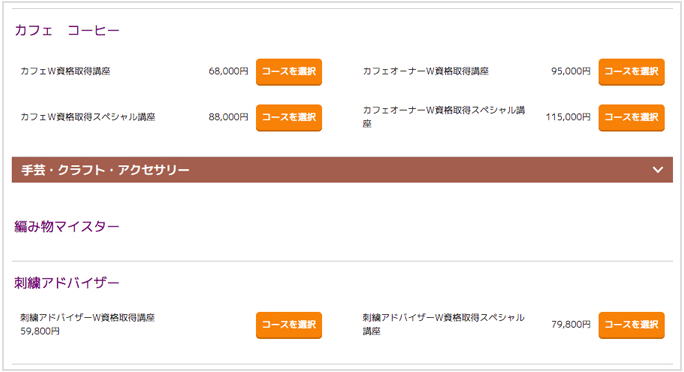The height and width of the screenshot is (372, 684).
Task: Toggle the 手芸・クラフト・アクセサリー category bar
Action: [342, 170]
